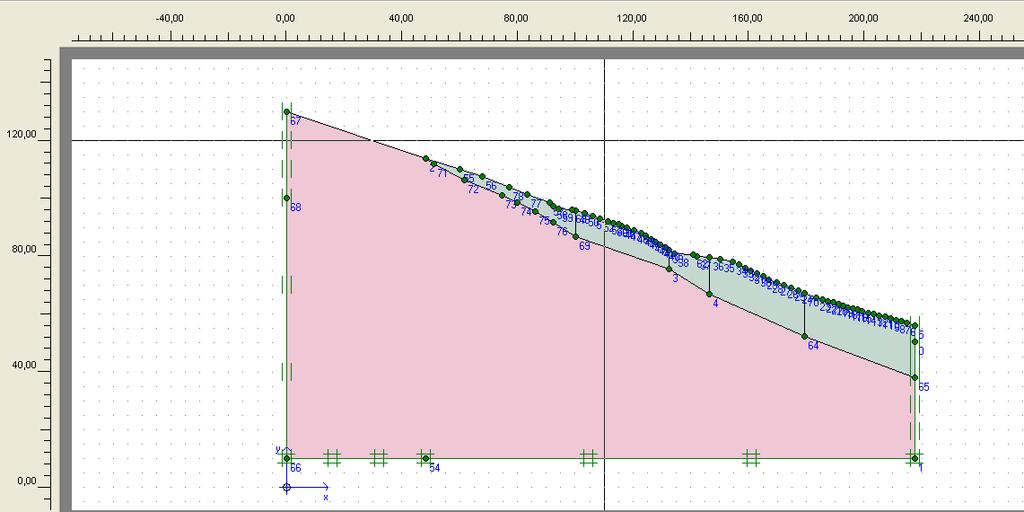This screenshot has height=512, width=1024.
Task: Select geometry point 74
Action: [517, 202]
